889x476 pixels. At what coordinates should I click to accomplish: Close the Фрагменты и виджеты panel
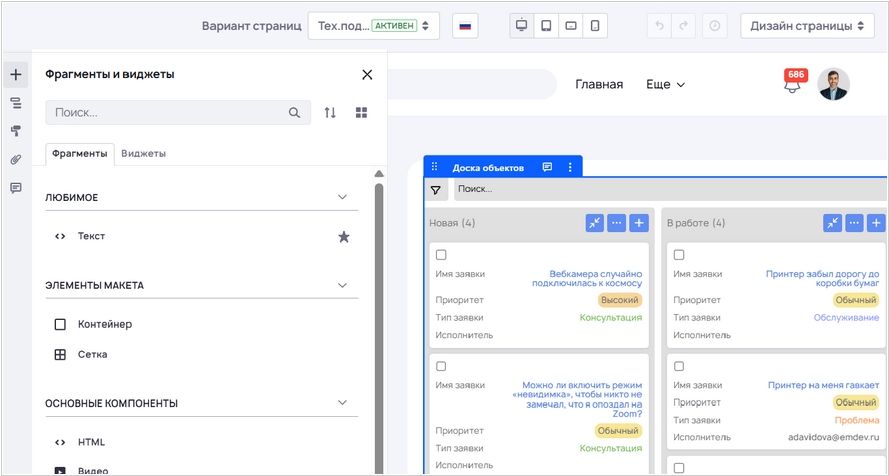[367, 75]
